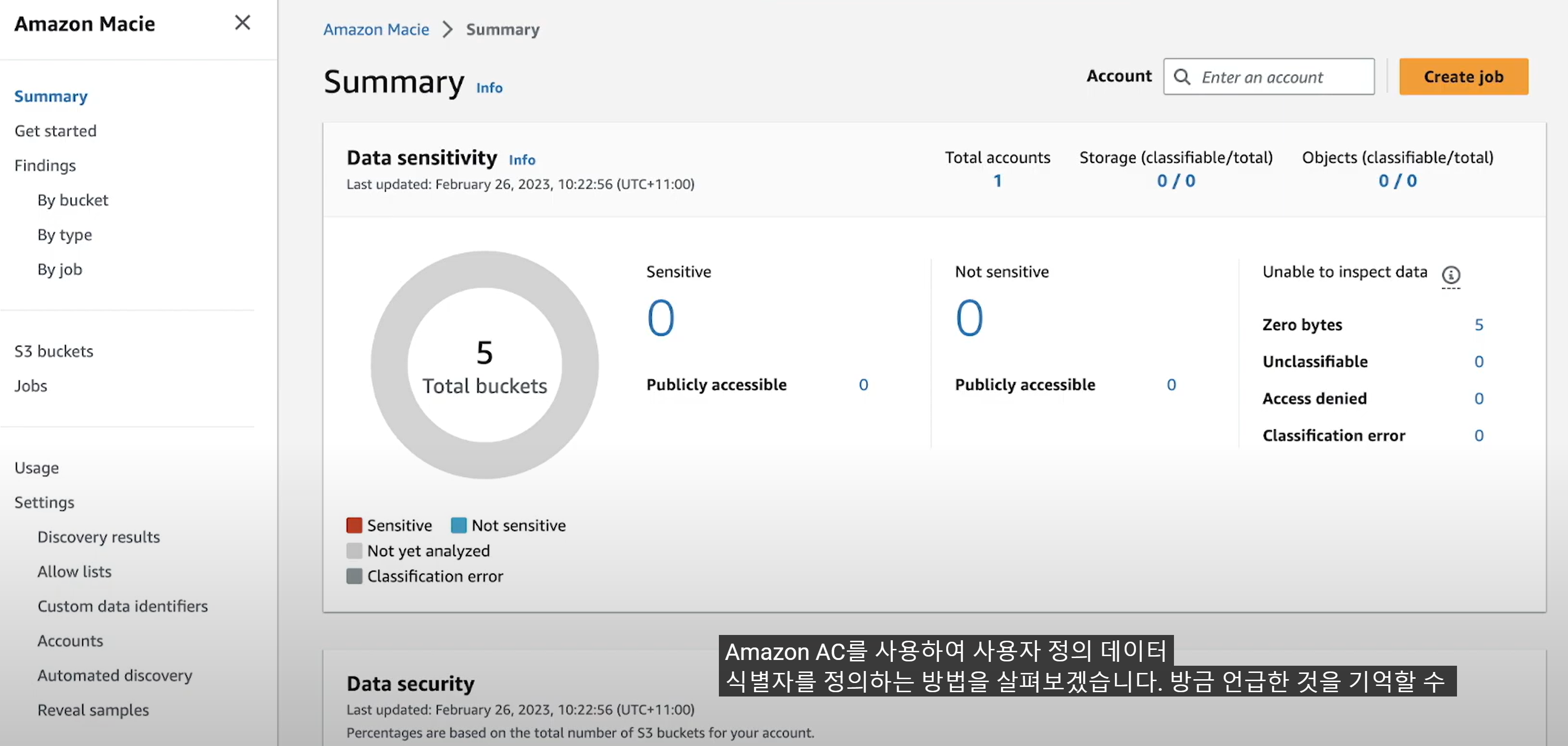Click the Zero bytes count of 5
Screen dimensions: 1568x746
pyautogui.click(x=1479, y=325)
